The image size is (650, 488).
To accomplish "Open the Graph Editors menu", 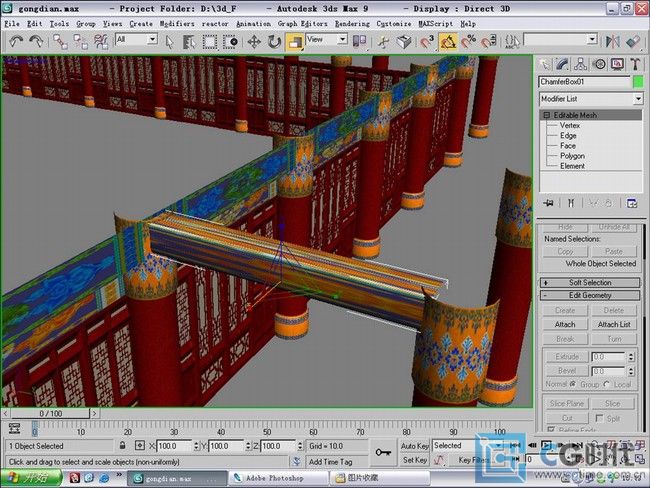I will pos(303,24).
